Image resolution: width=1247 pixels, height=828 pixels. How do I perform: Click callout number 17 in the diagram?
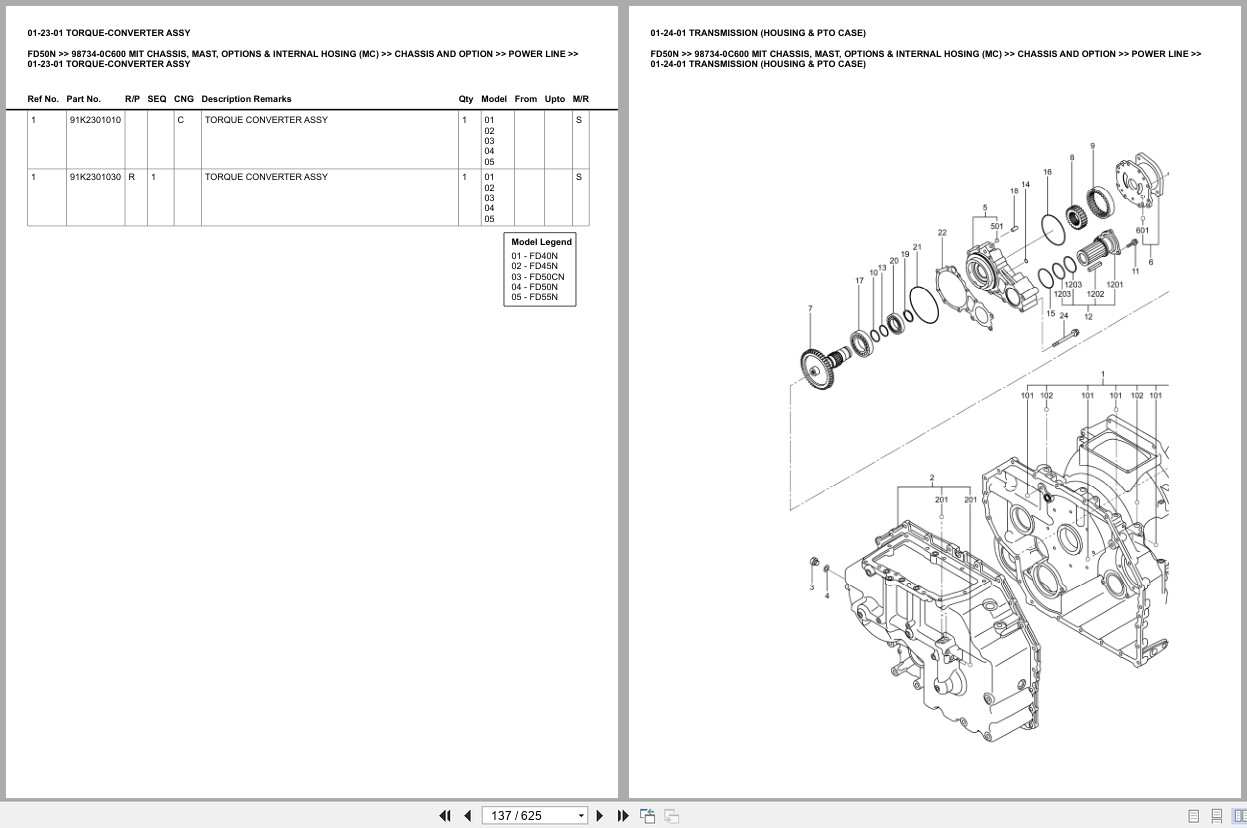859,281
